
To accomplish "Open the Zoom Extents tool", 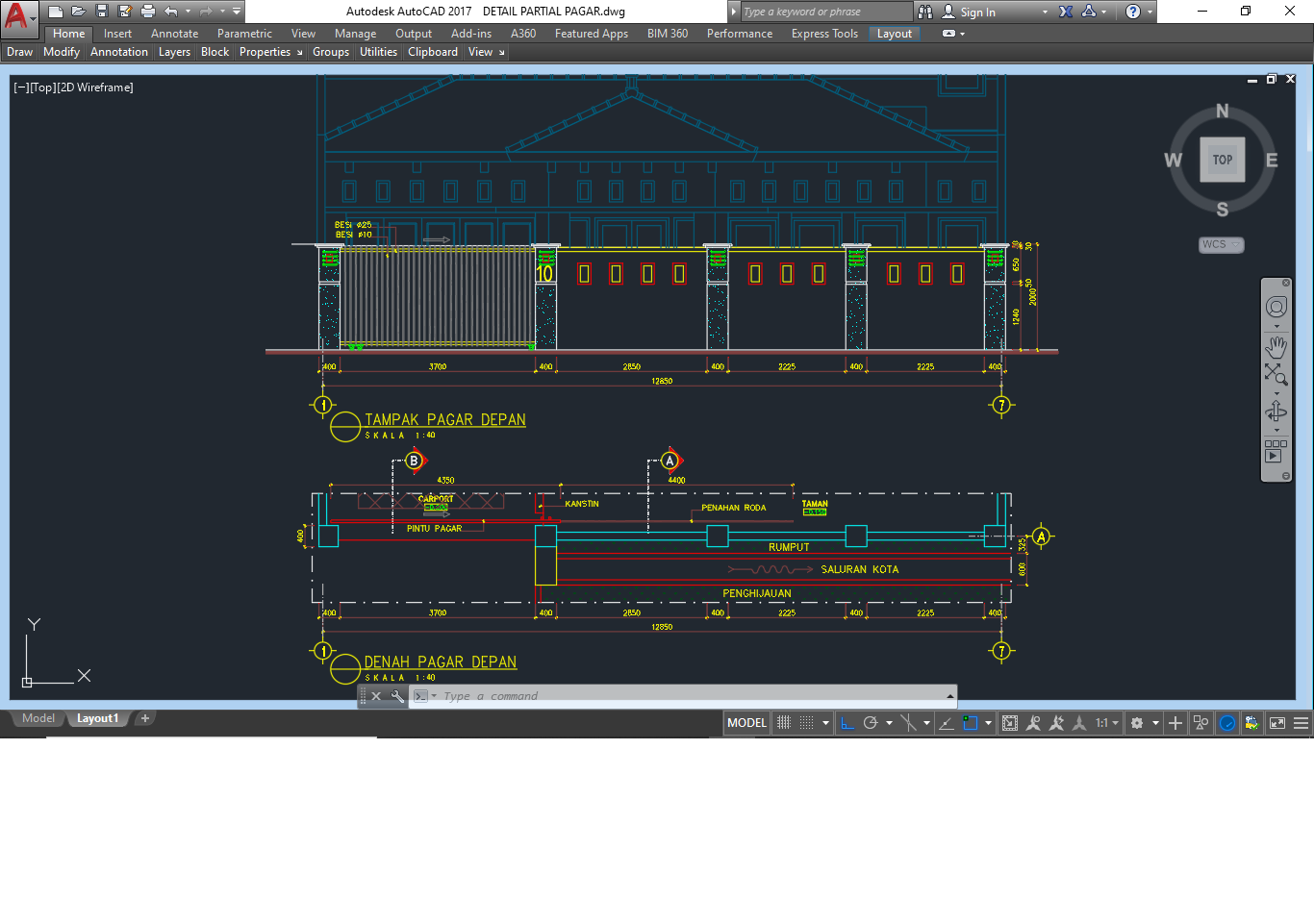I will click(x=1276, y=373).
